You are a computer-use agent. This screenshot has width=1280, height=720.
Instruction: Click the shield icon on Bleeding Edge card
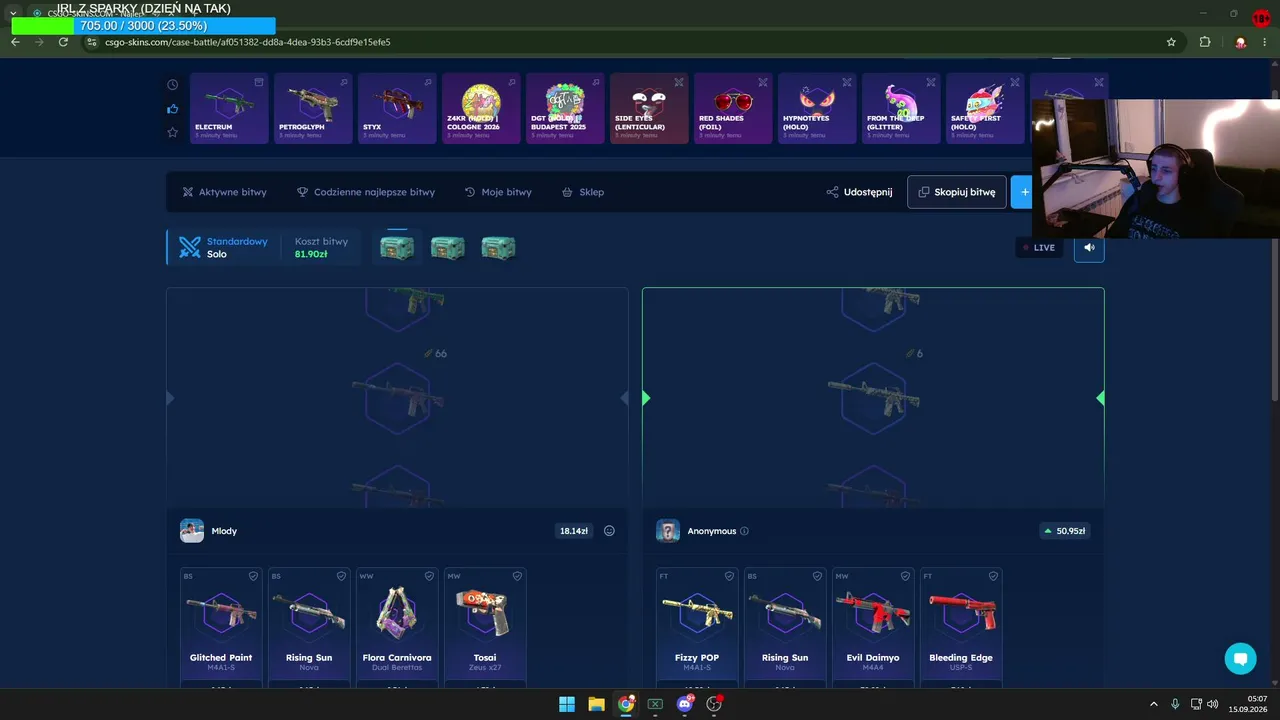(993, 576)
